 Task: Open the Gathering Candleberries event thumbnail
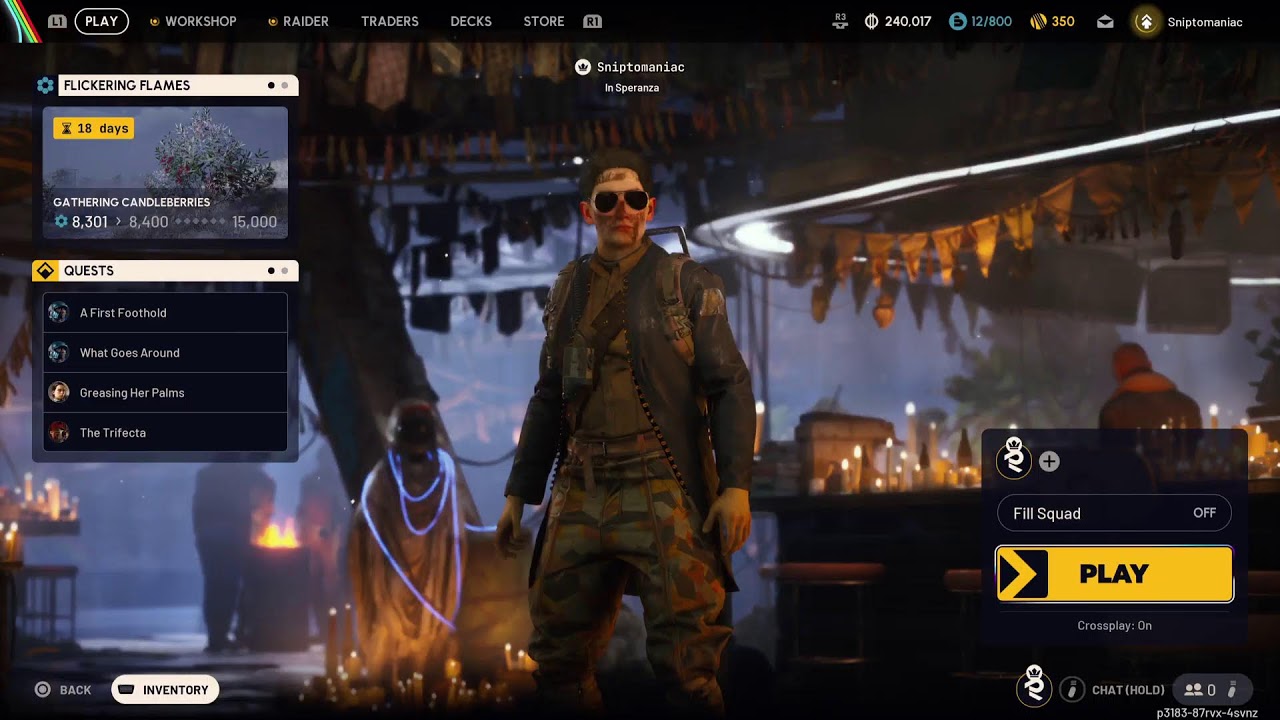pos(165,173)
